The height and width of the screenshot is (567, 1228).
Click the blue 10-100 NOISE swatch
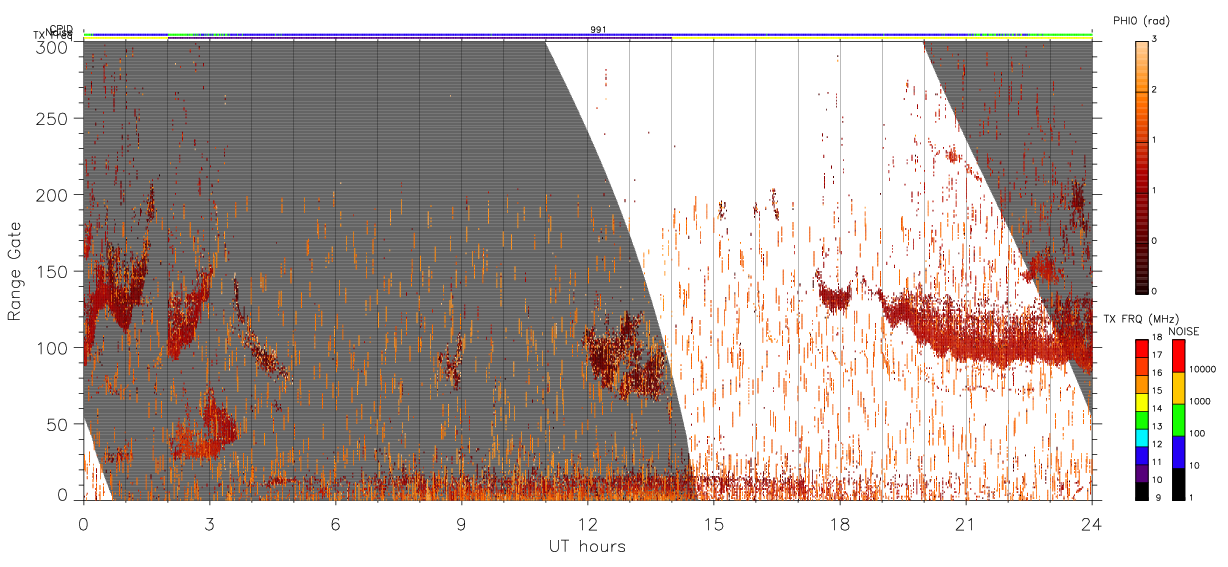pyautogui.click(x=1177, y=452)
